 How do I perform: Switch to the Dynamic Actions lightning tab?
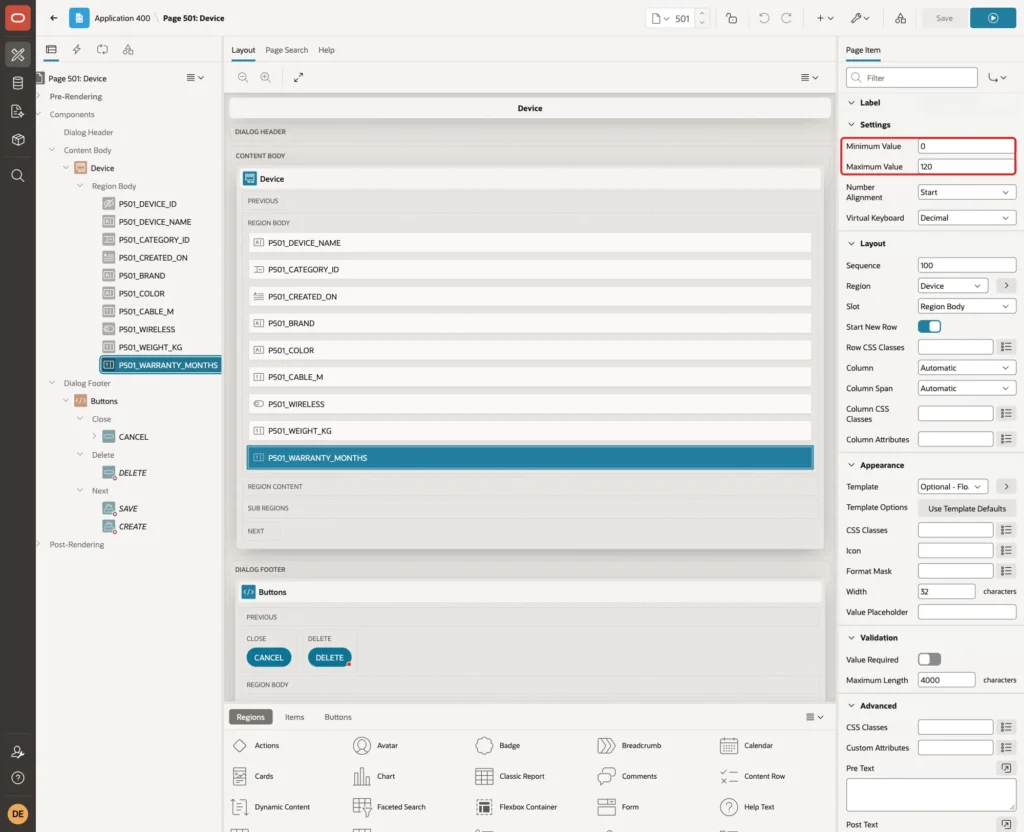coord(76,50)
